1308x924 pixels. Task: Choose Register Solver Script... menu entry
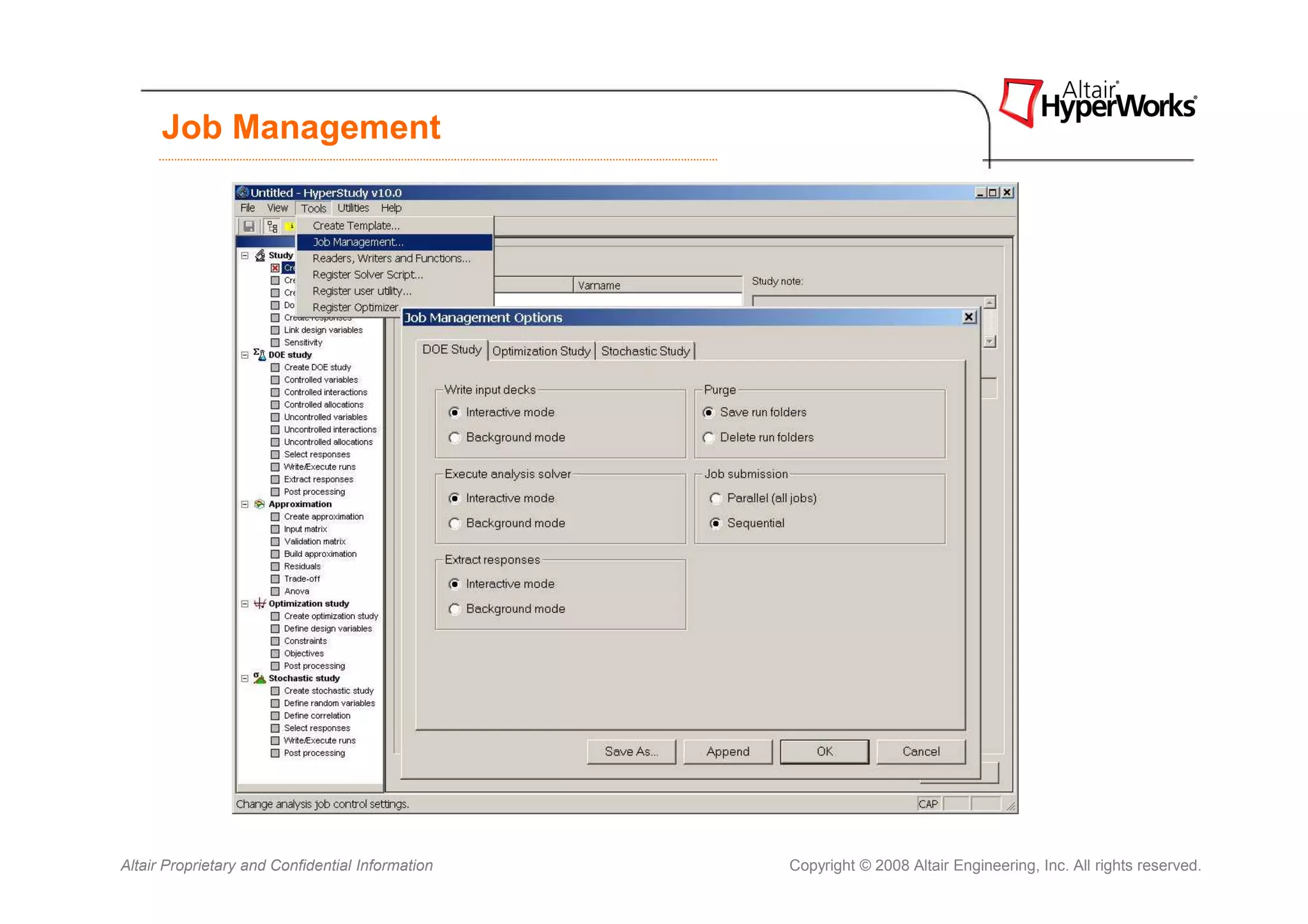pyautogui.click(x=395, y=275)
